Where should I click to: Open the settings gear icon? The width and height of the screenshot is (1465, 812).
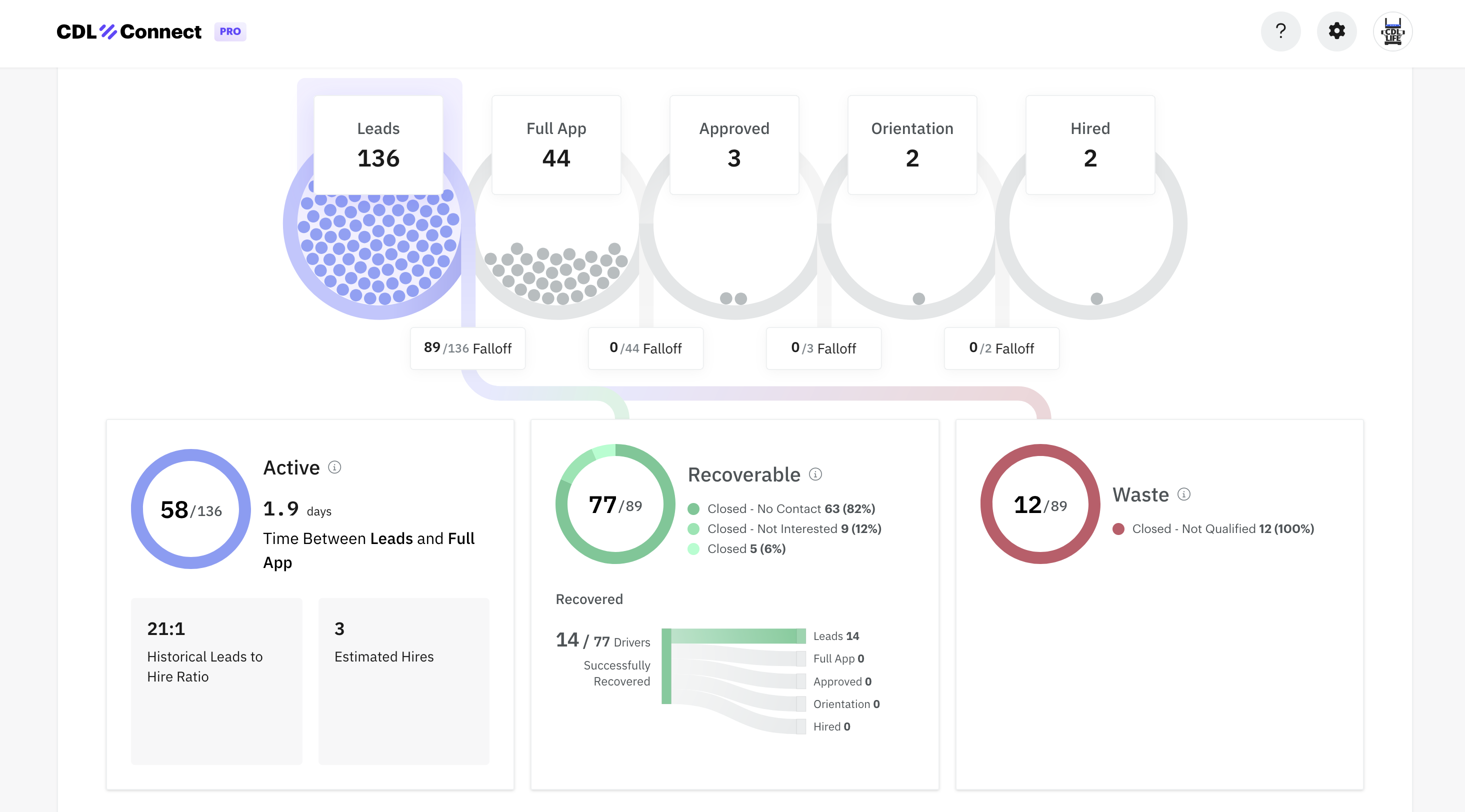[x=1336, y=31]
